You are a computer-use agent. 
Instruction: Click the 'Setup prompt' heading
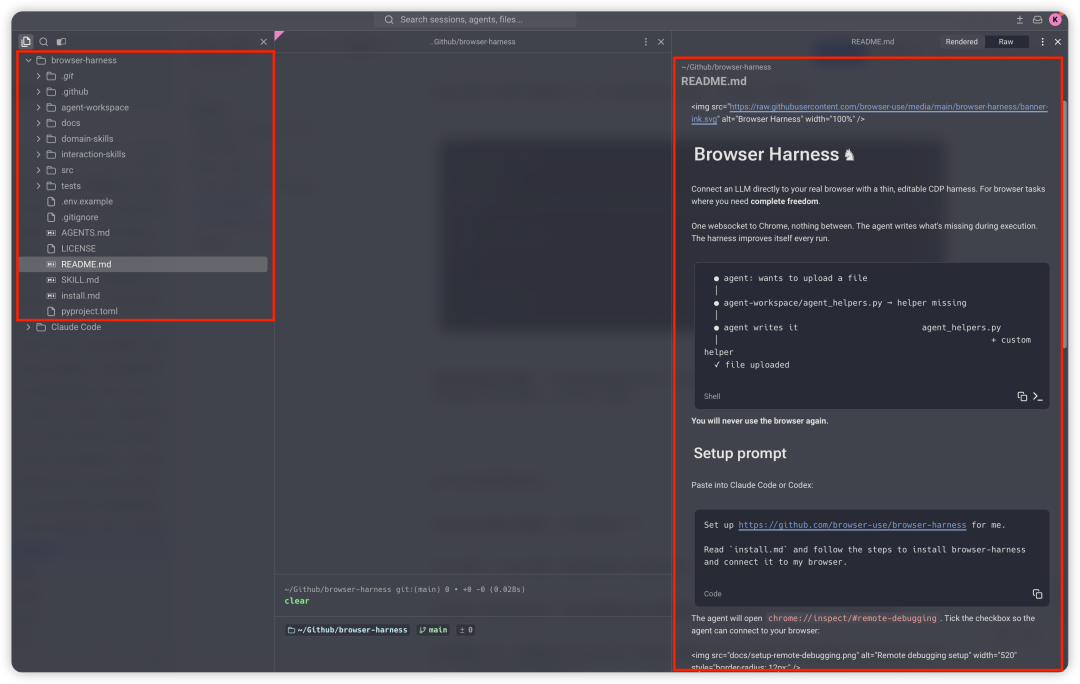(740, 453)
